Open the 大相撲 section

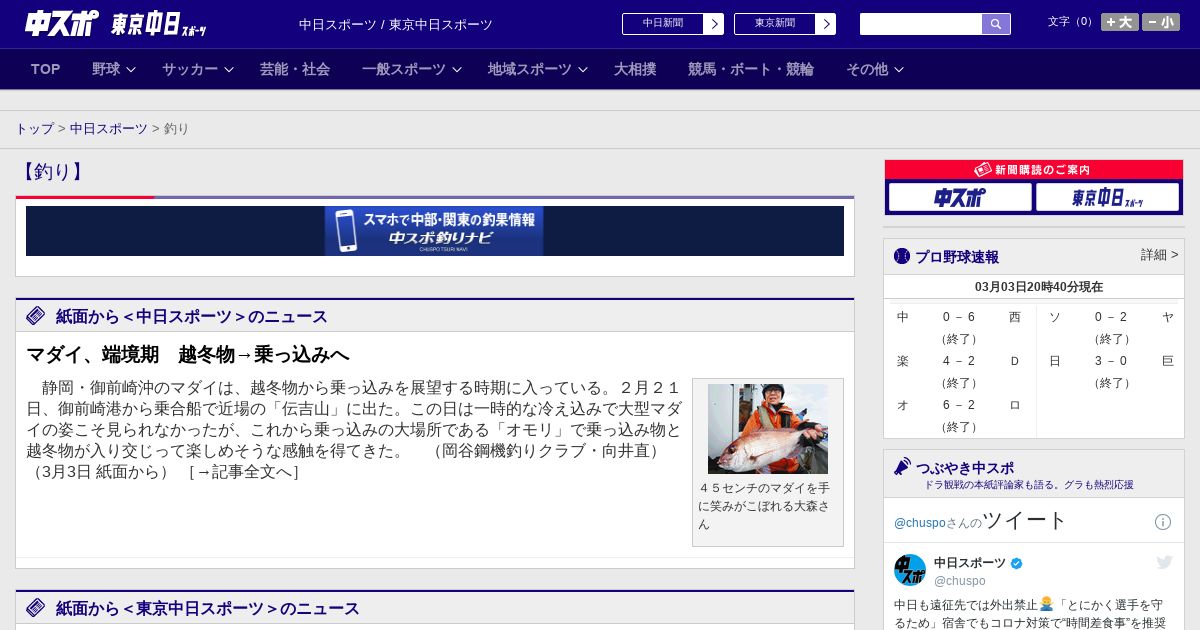point(635,69)
